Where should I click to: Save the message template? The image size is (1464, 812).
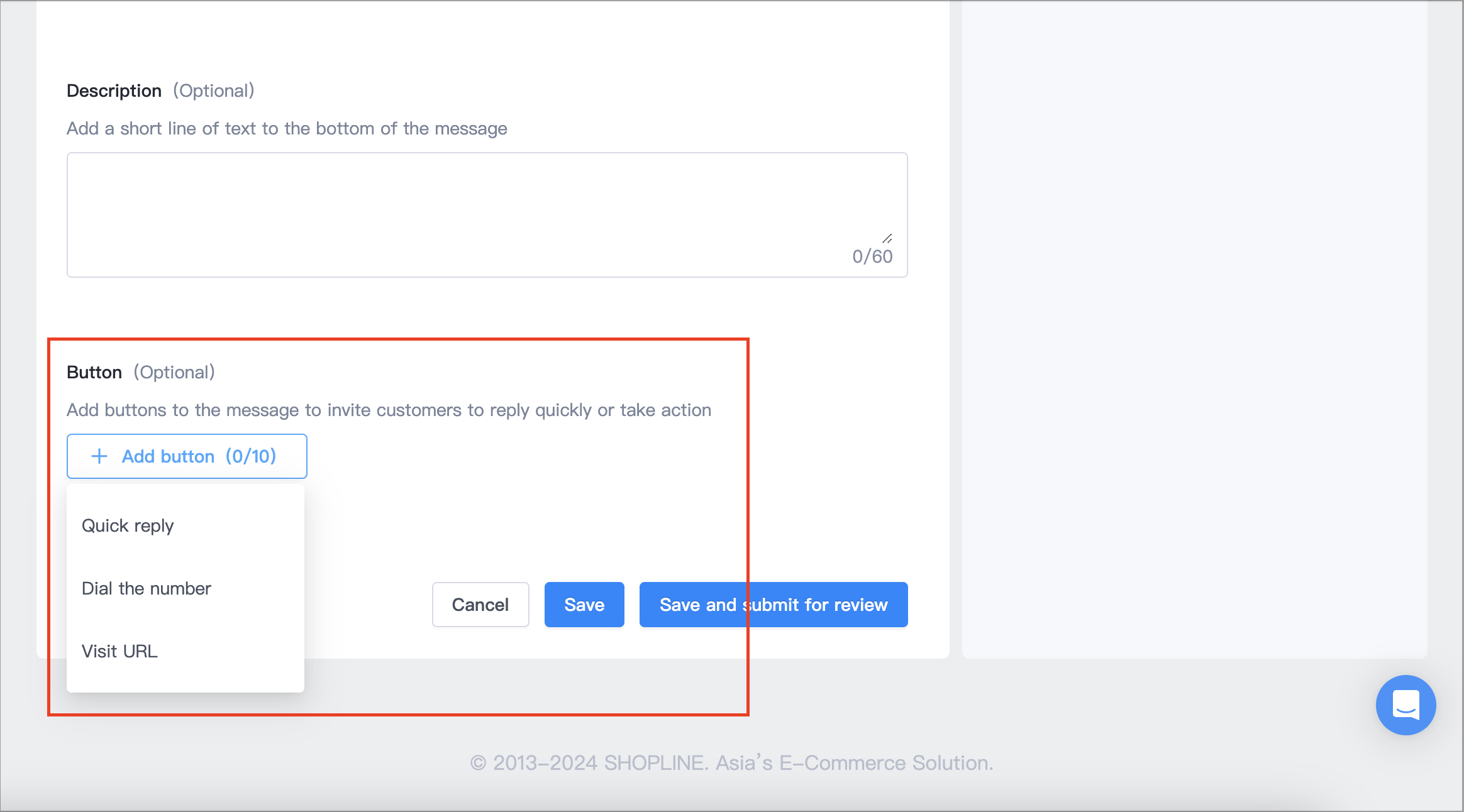[584, 605]
